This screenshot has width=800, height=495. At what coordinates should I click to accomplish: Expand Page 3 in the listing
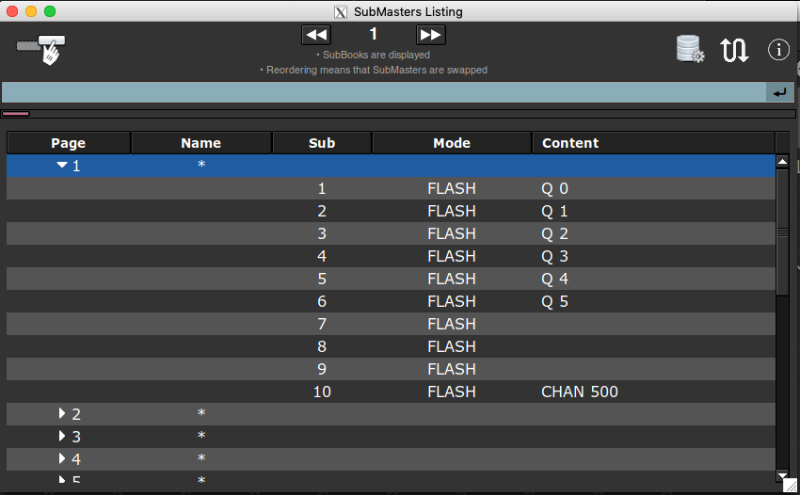62,437
